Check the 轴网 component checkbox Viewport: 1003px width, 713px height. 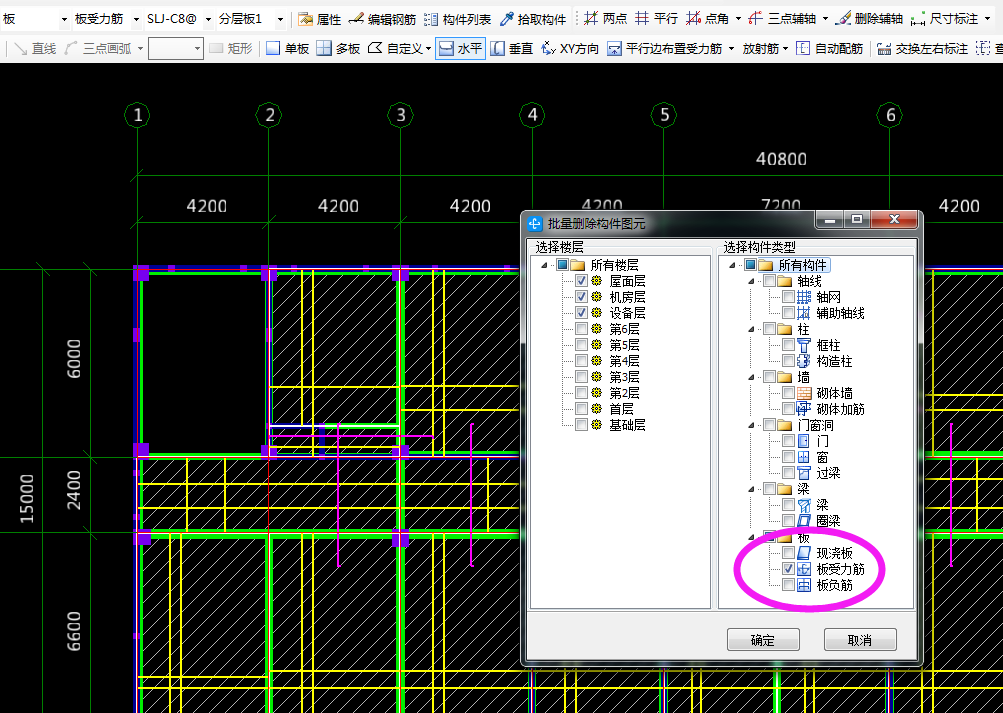(x=789, y=297)
